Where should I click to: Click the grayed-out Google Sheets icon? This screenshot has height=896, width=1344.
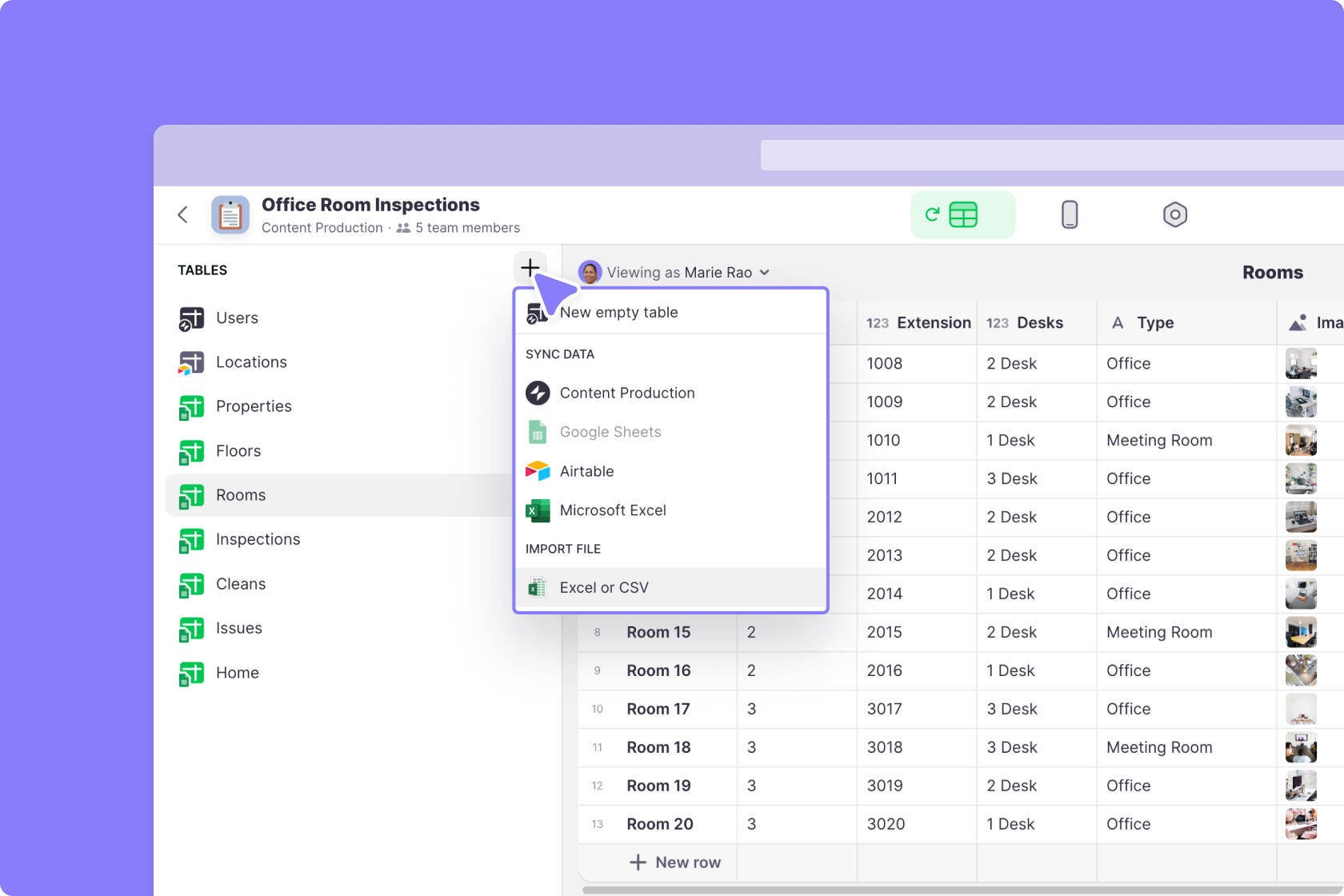[538, 432]
